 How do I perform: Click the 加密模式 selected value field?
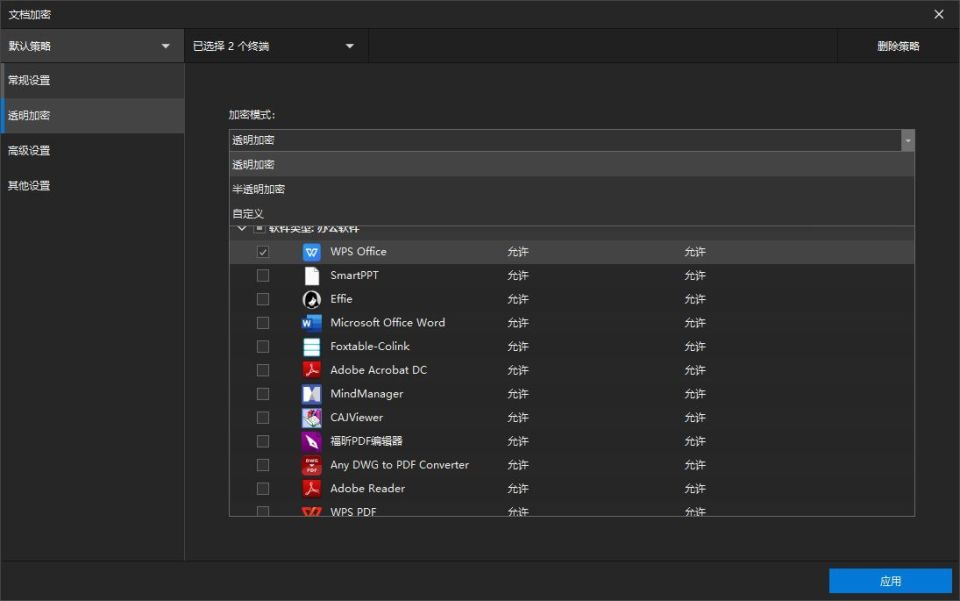[565, 140]
